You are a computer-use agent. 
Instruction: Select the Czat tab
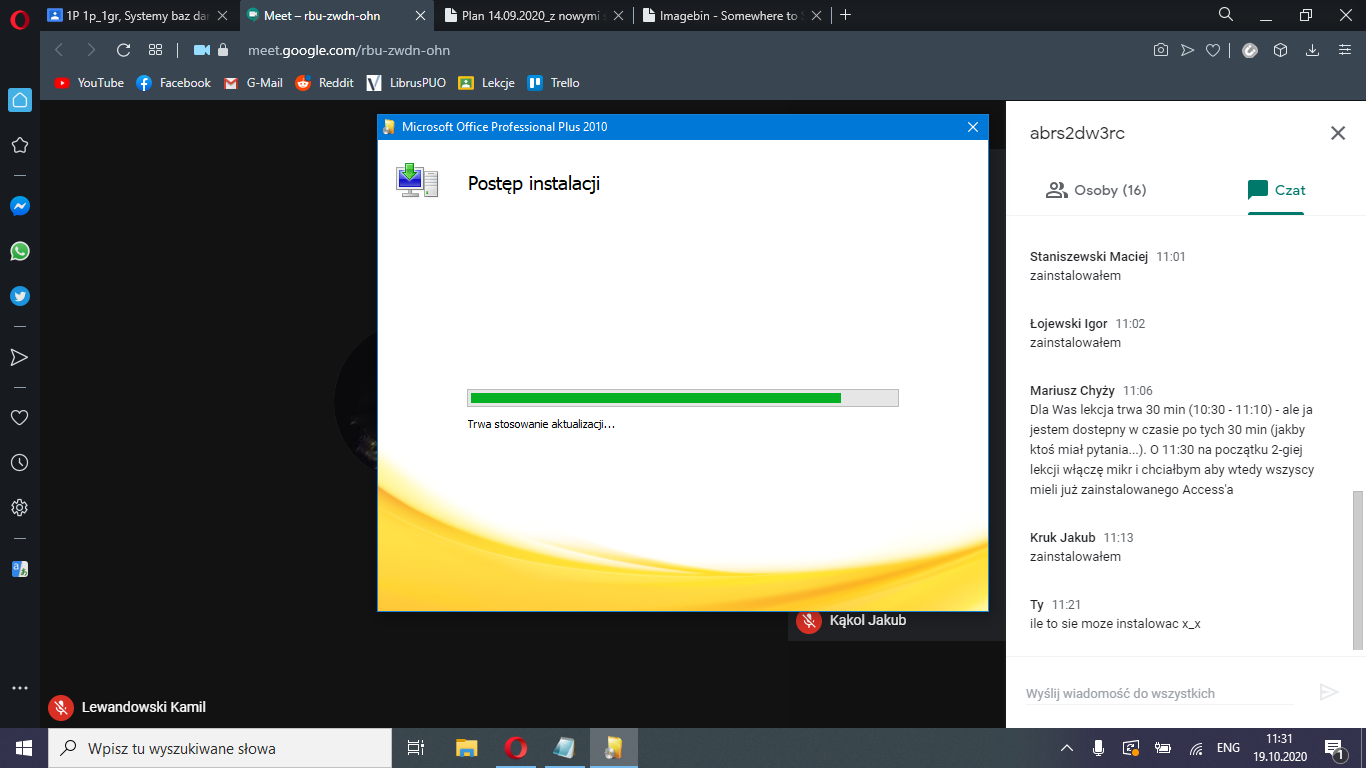[1276, 190]
